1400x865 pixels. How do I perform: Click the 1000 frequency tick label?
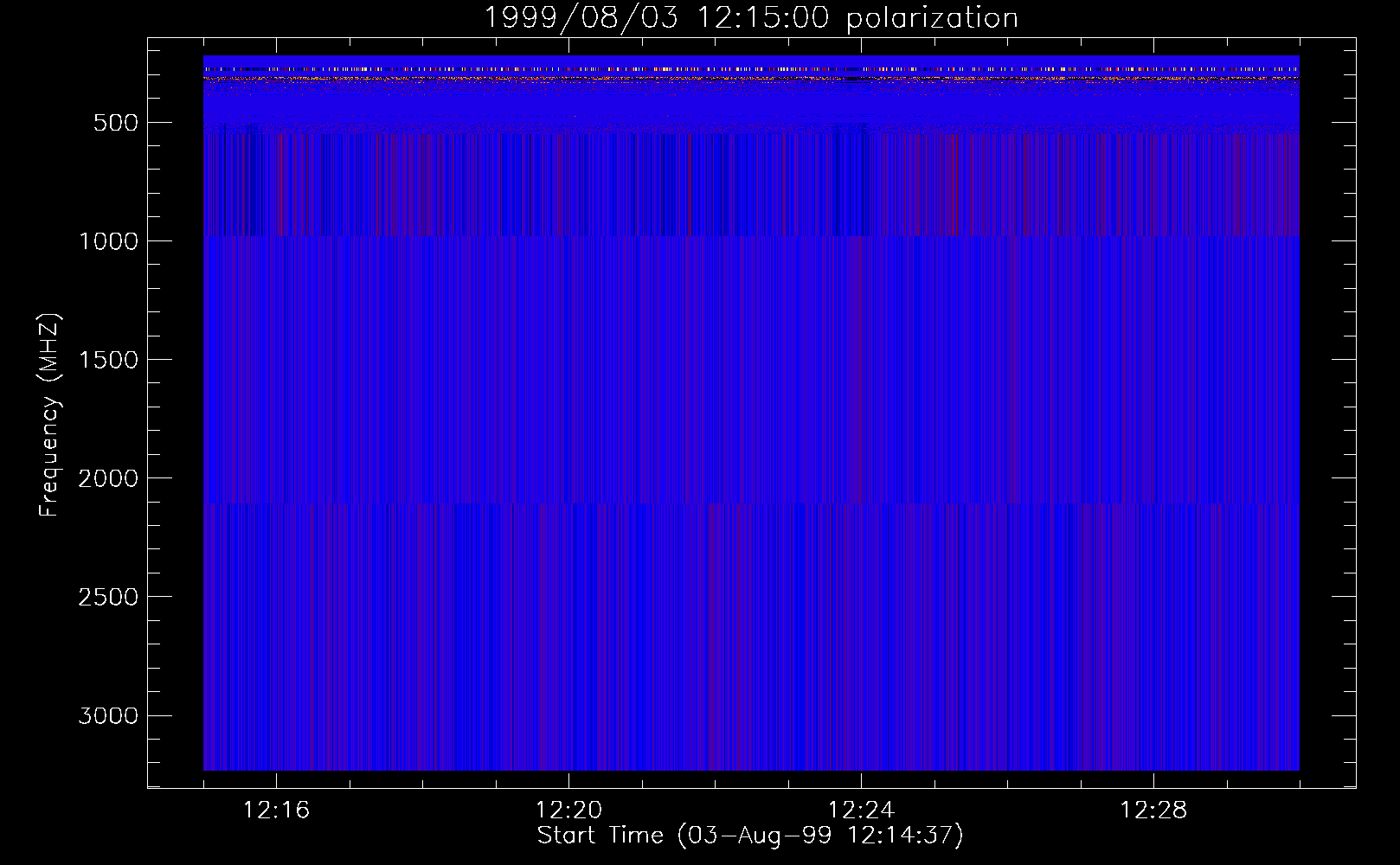[108, 241]
